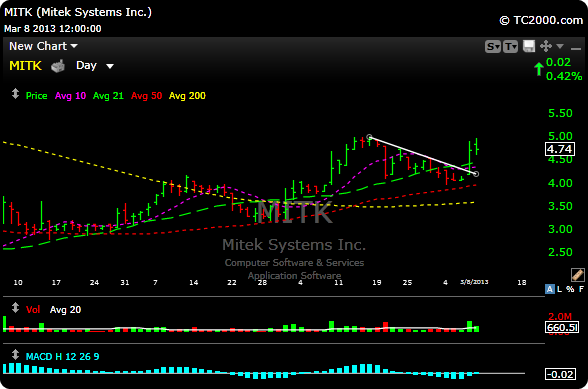Click the trendline start handle near 5.00
Viewport: 588px width, 389px height.
point(369,137)
